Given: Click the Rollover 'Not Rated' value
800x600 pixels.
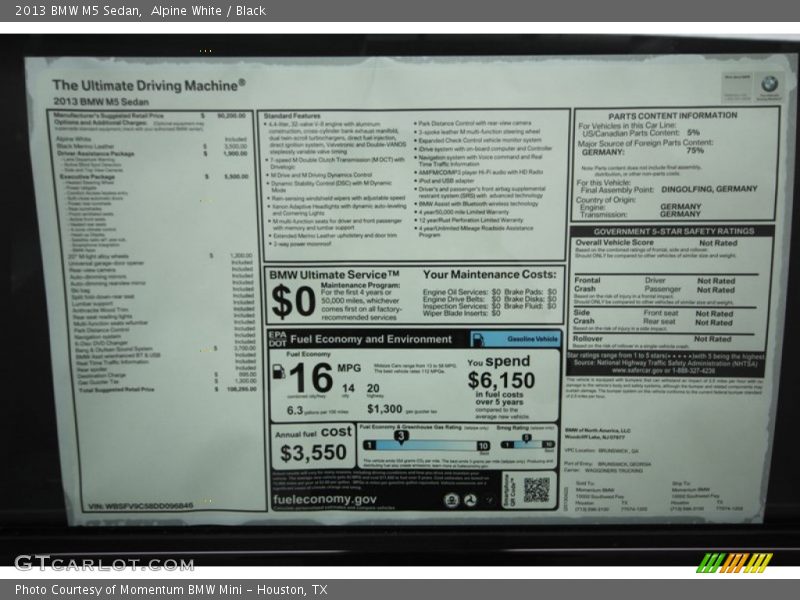Looking at the screenshot, I should (x=712, y=339).
